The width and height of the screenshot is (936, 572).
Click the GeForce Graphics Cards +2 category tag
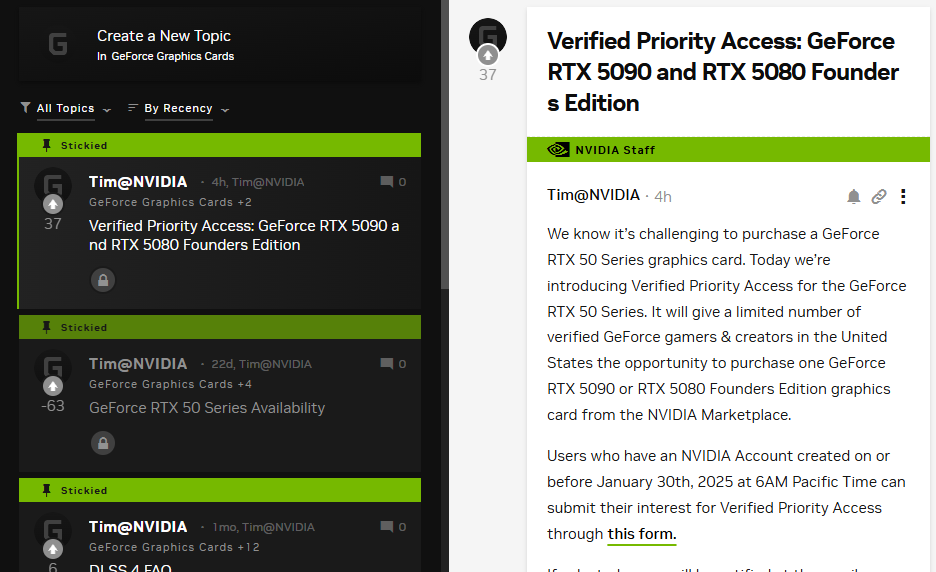(x=170, y=202)
